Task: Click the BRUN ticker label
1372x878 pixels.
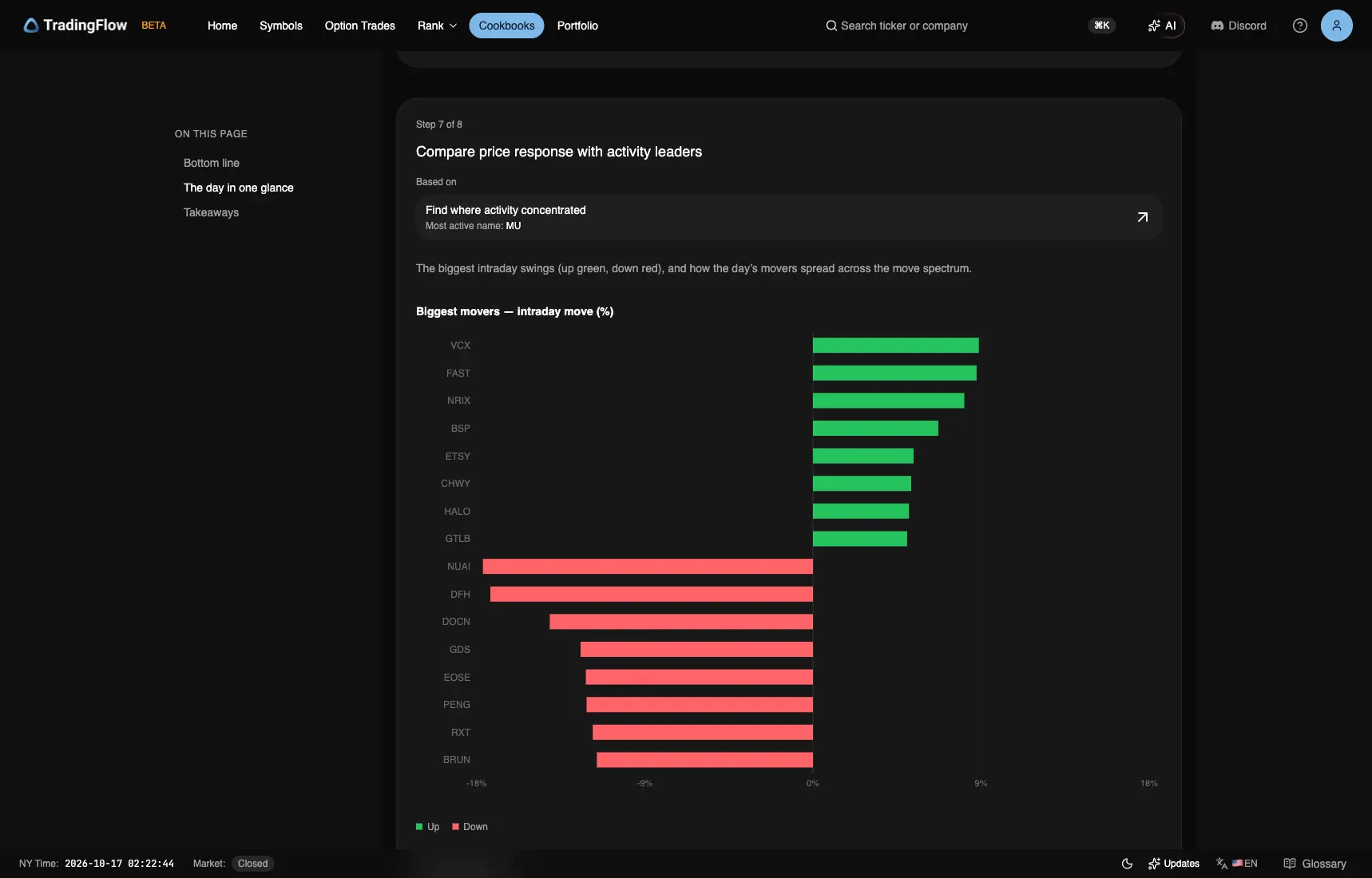Action: coord(456,760)
